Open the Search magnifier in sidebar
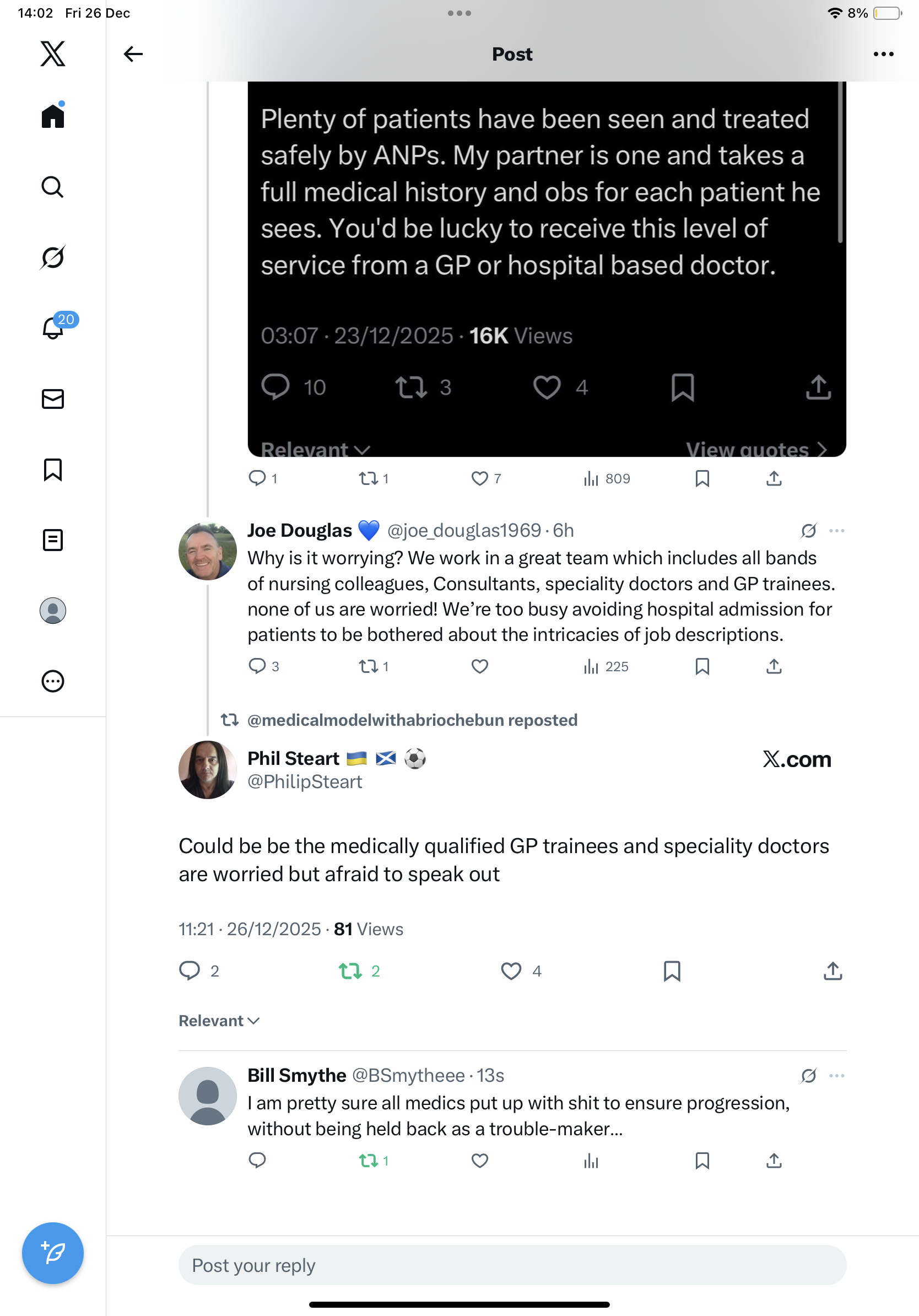The height and width of the screenshot is (1316, 919). [x=53, y=187]
